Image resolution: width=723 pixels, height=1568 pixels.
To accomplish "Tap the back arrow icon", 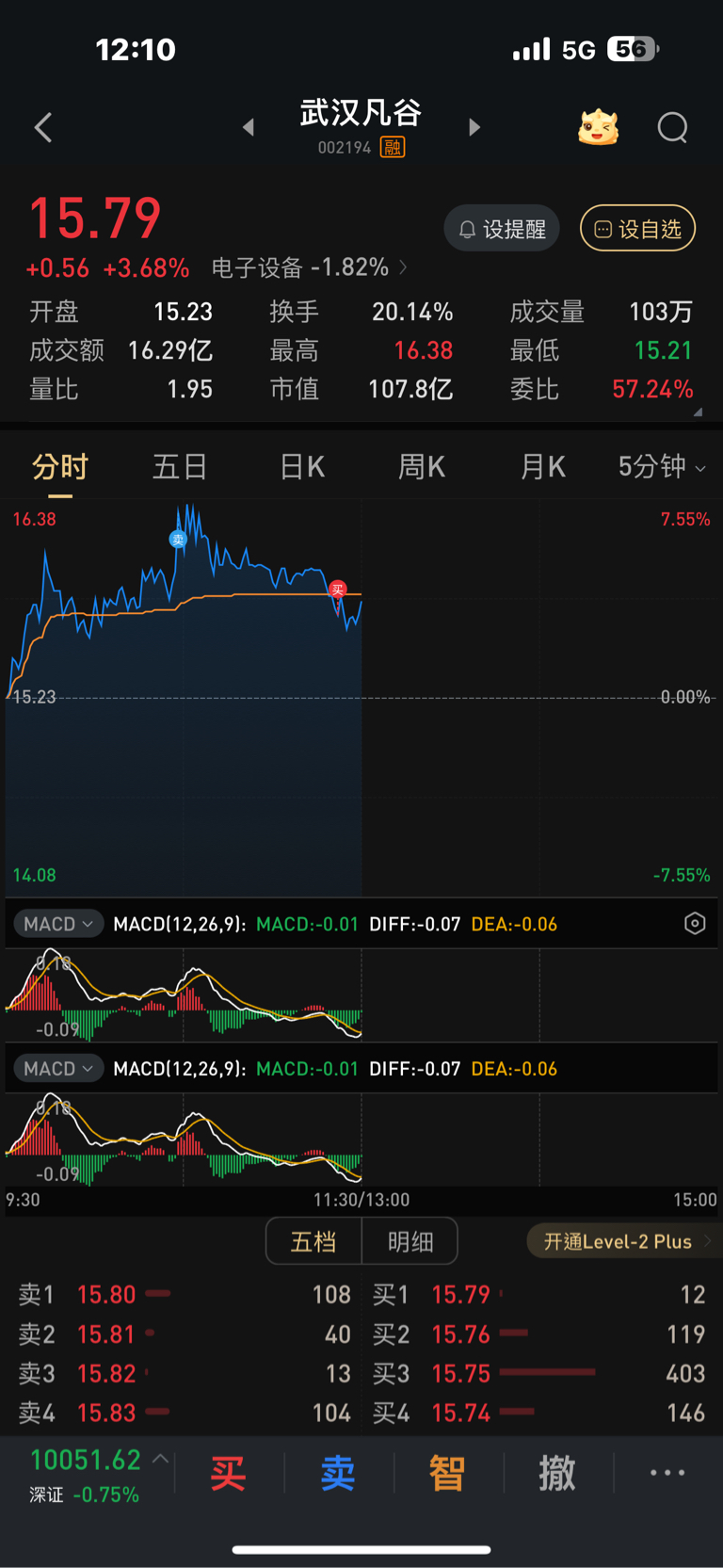I will (x=43, y=128).
